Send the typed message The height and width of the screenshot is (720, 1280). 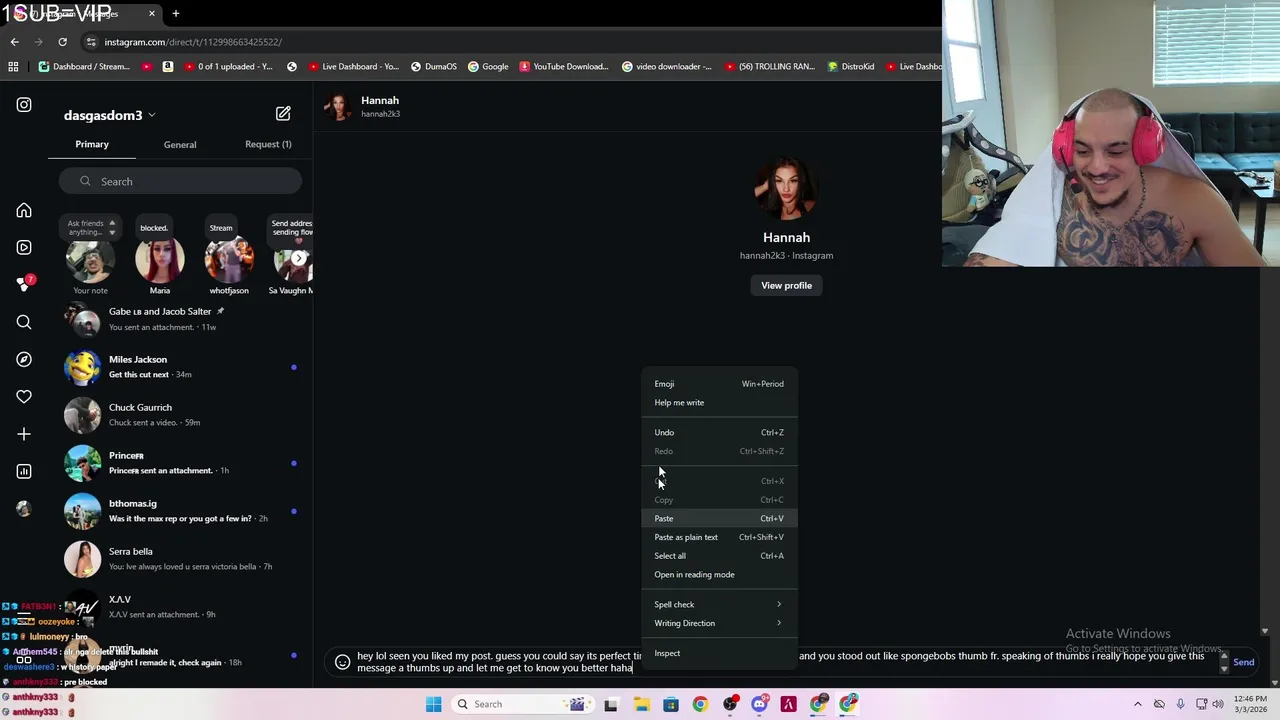1243,662
